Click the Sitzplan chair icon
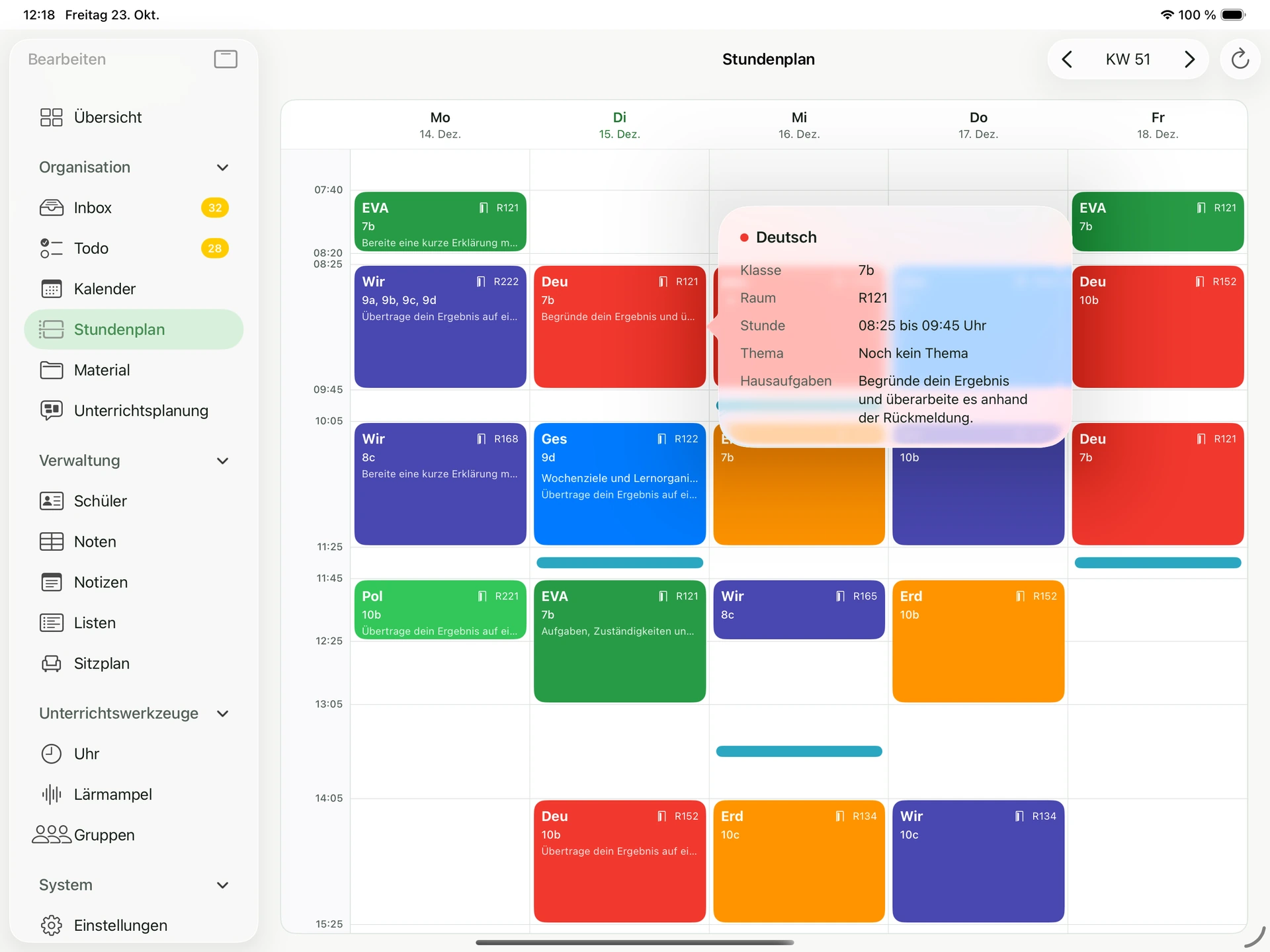This screenshot has width=1270, height=952. click(x=52, y=663)
